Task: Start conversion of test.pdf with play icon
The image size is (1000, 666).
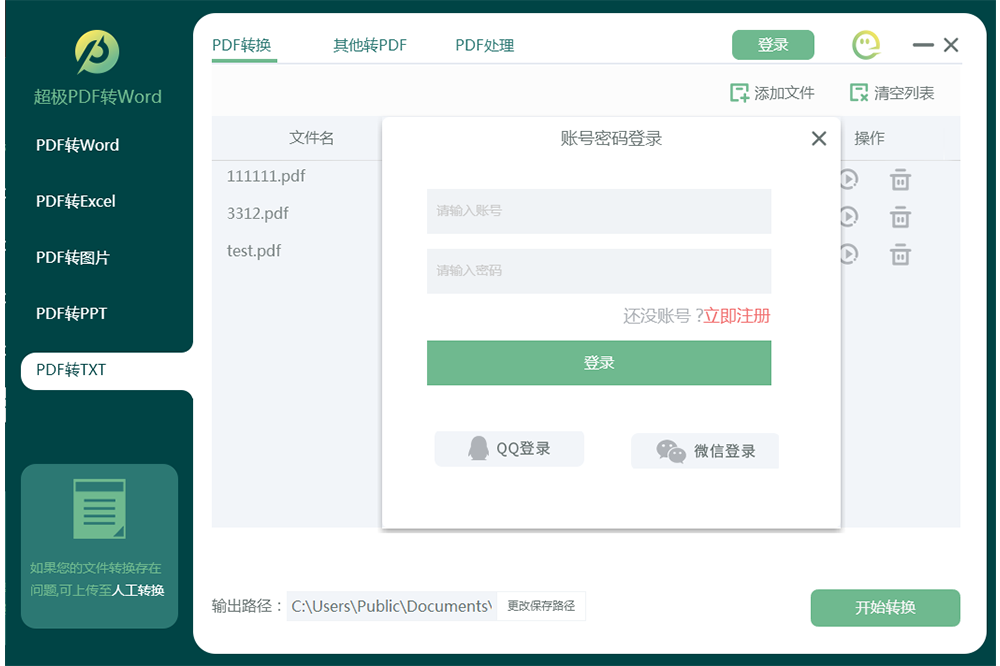Action: click(x=849, y=254)
